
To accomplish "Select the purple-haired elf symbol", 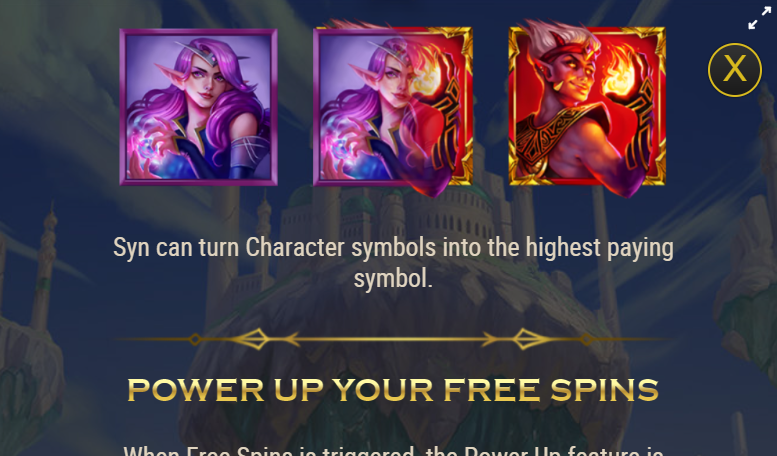I will pos(198,107).
